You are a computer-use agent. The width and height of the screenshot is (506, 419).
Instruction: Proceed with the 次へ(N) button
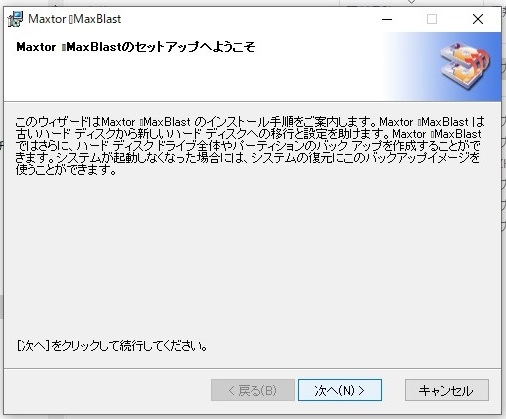pyautogui.click(x=340, y=390)
